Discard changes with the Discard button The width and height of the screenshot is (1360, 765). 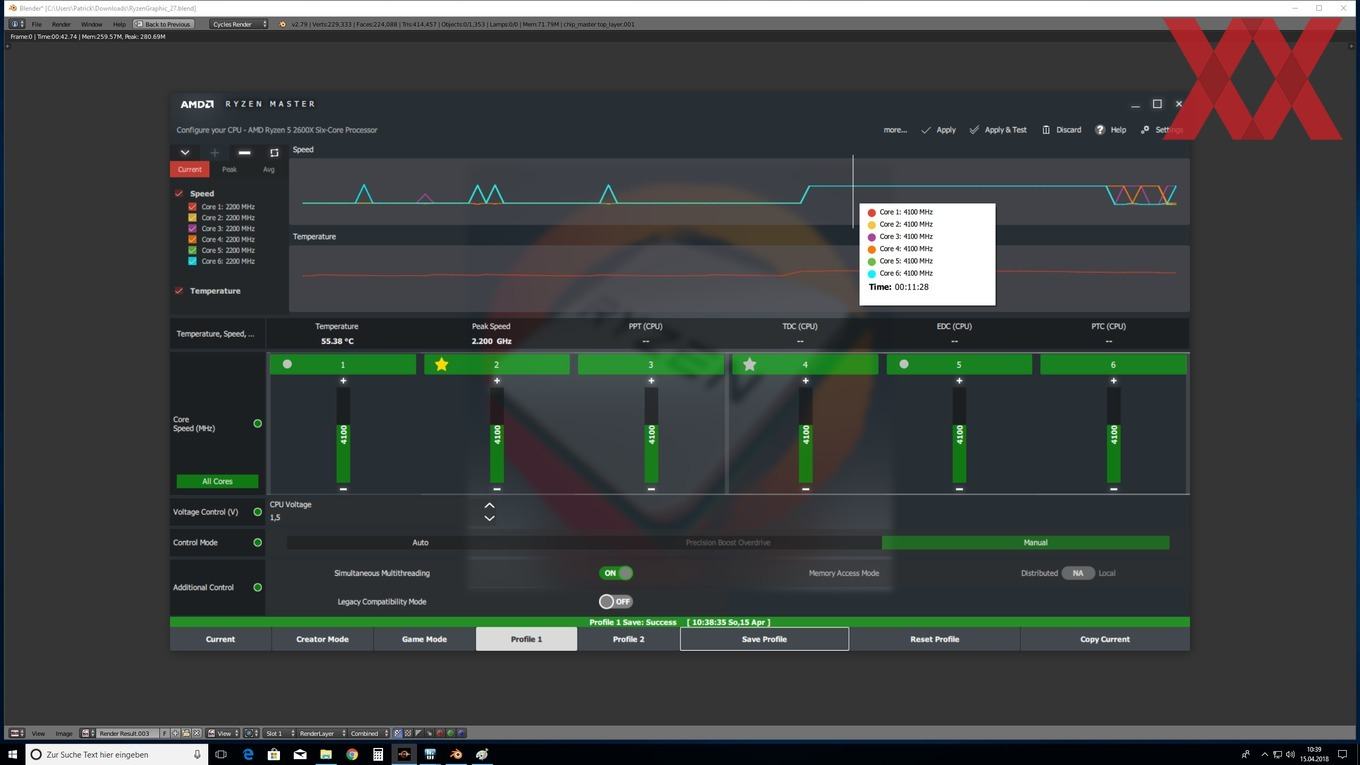[x=1061, y=130]
